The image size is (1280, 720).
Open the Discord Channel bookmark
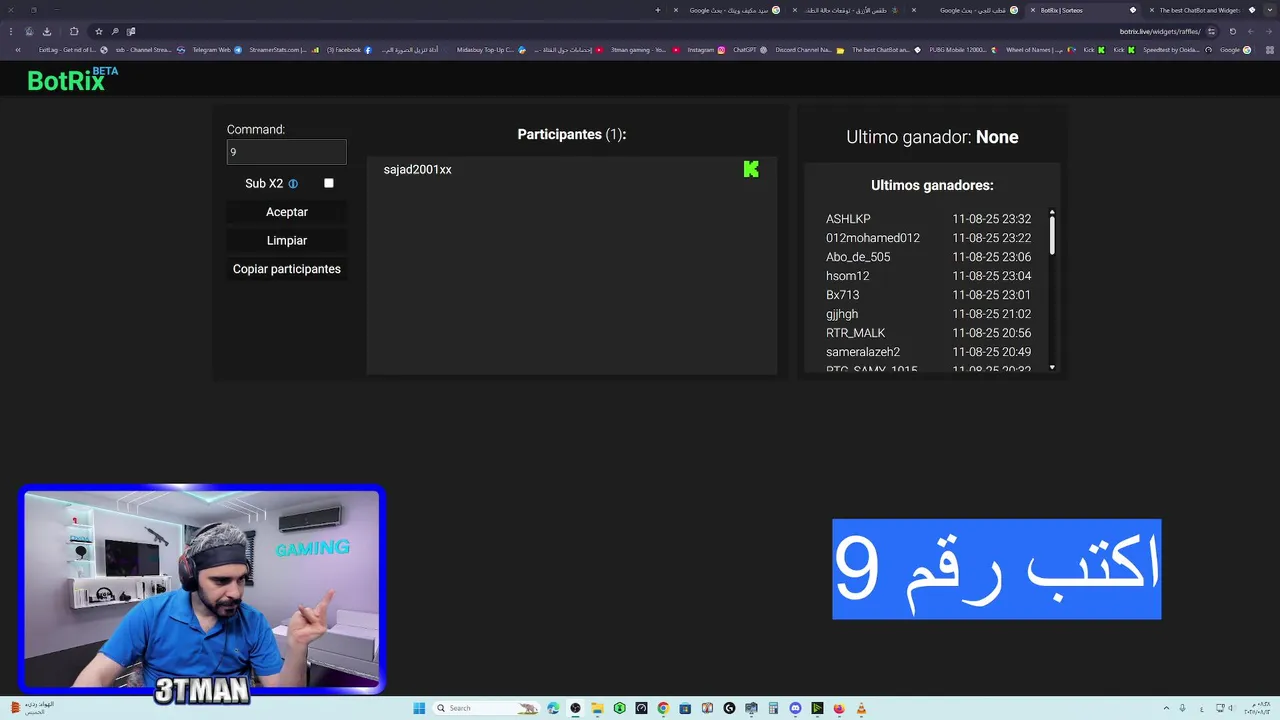point(810,50)
